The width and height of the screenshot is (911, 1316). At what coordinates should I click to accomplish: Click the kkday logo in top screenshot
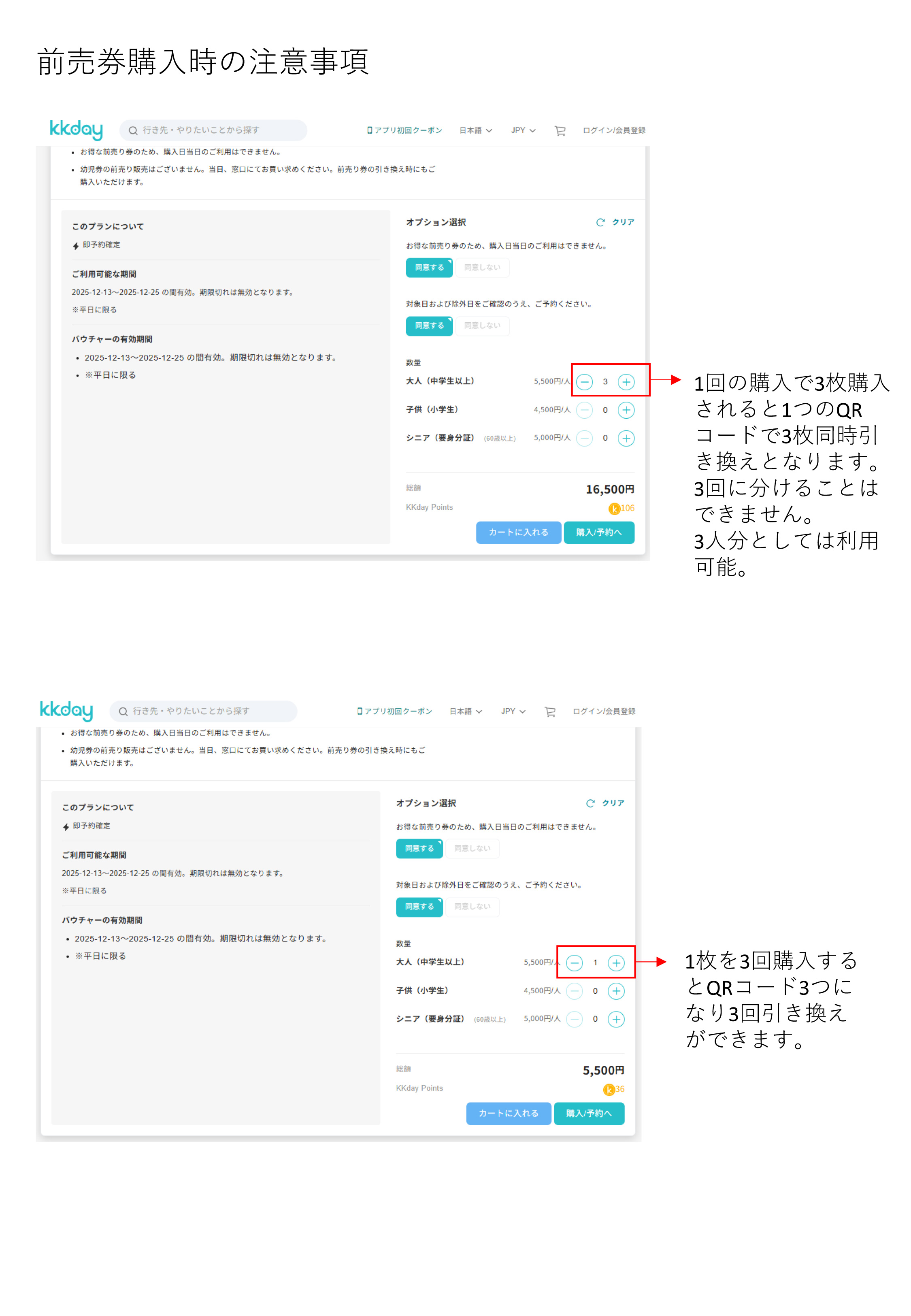(76, 130)
